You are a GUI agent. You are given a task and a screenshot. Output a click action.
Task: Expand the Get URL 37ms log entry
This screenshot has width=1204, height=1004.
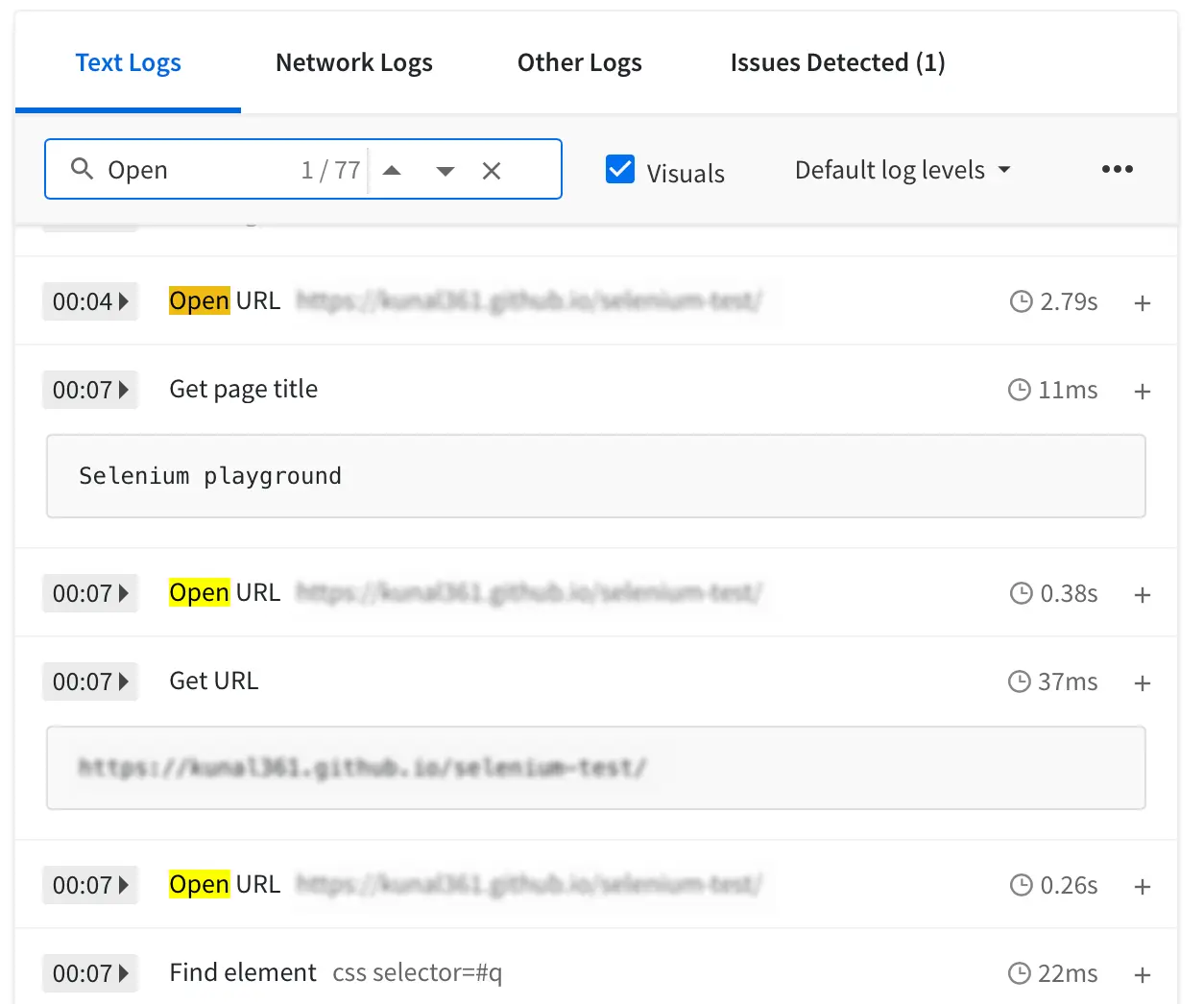click(x=1142, y=683)
